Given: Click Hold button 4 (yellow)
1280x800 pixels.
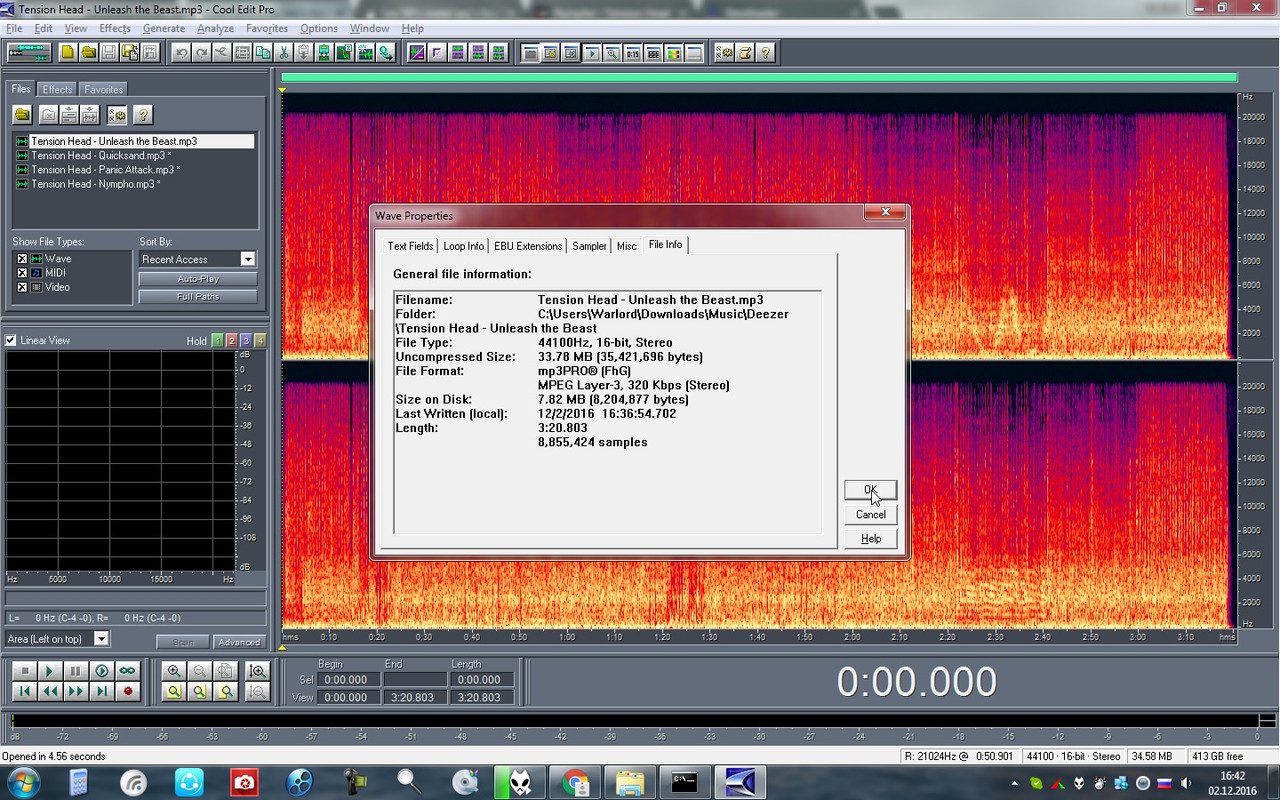Looking at the screenshot, I should tap(260, 340).
